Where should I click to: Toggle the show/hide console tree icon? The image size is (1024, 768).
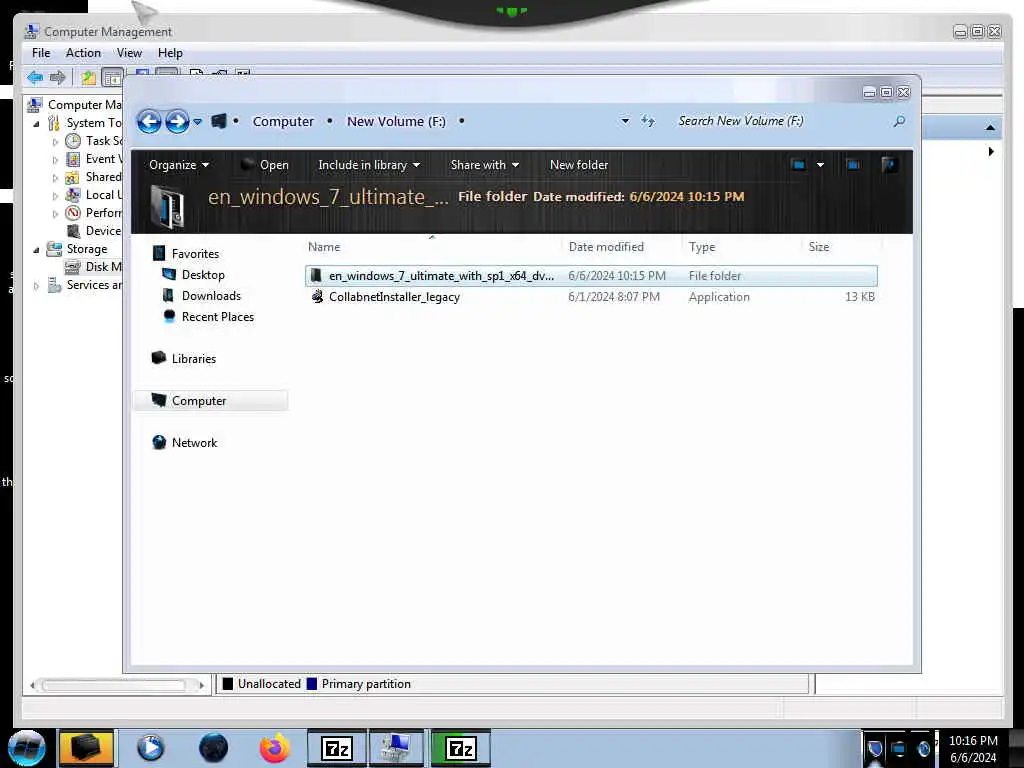coord(112,78)
